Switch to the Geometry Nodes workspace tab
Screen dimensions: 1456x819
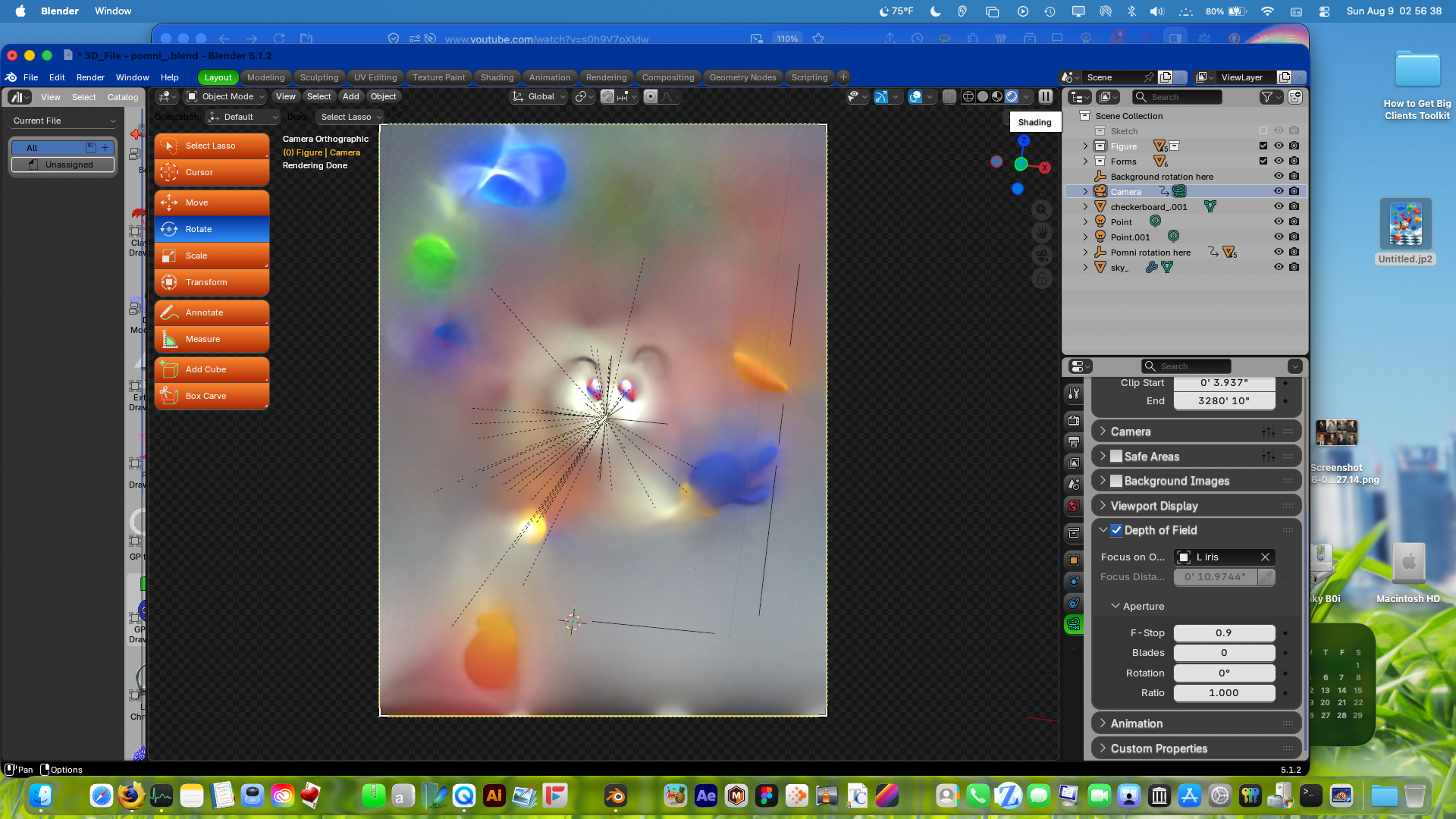coord(742,77)
